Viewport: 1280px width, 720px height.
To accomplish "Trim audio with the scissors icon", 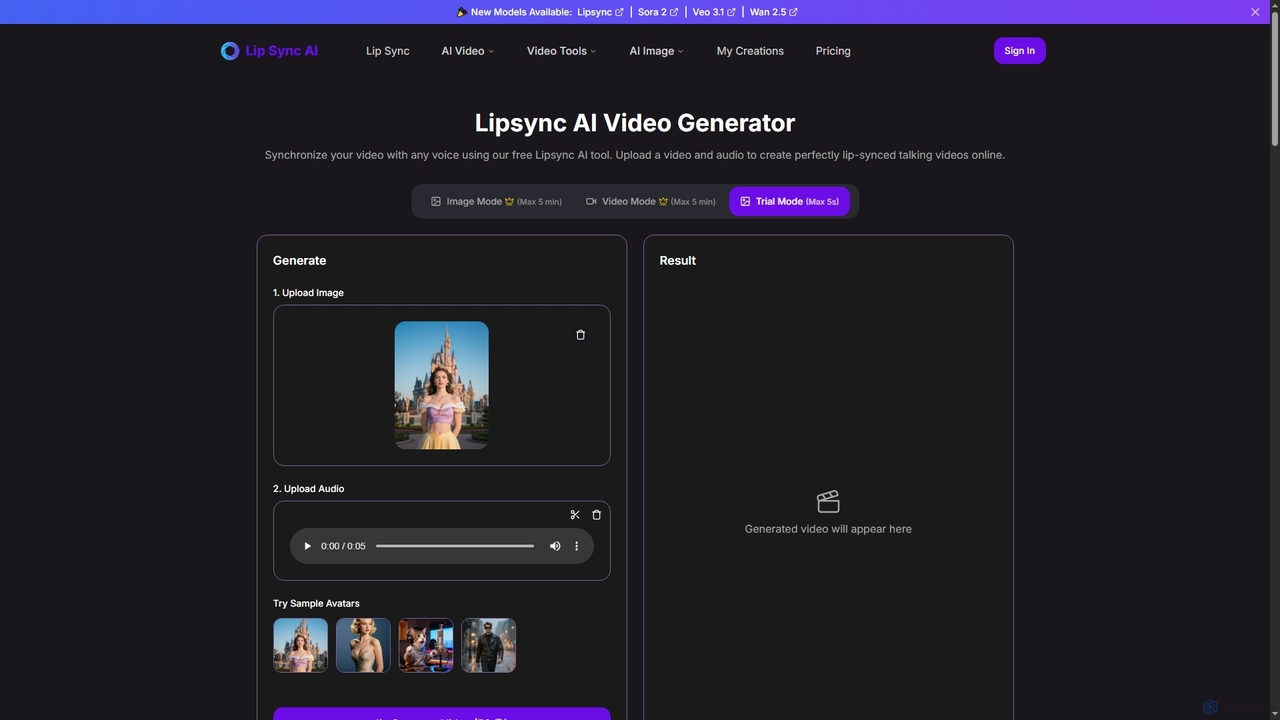I will pos(575,515).
